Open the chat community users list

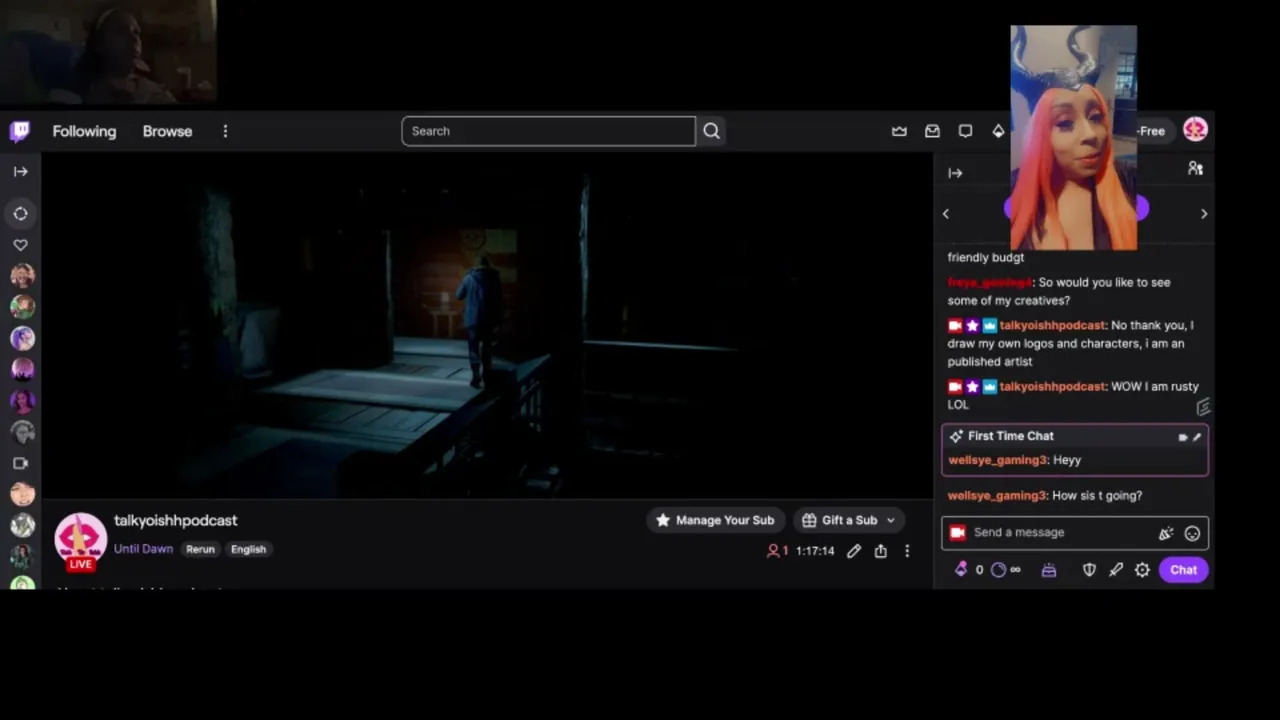pos(1195,169)
